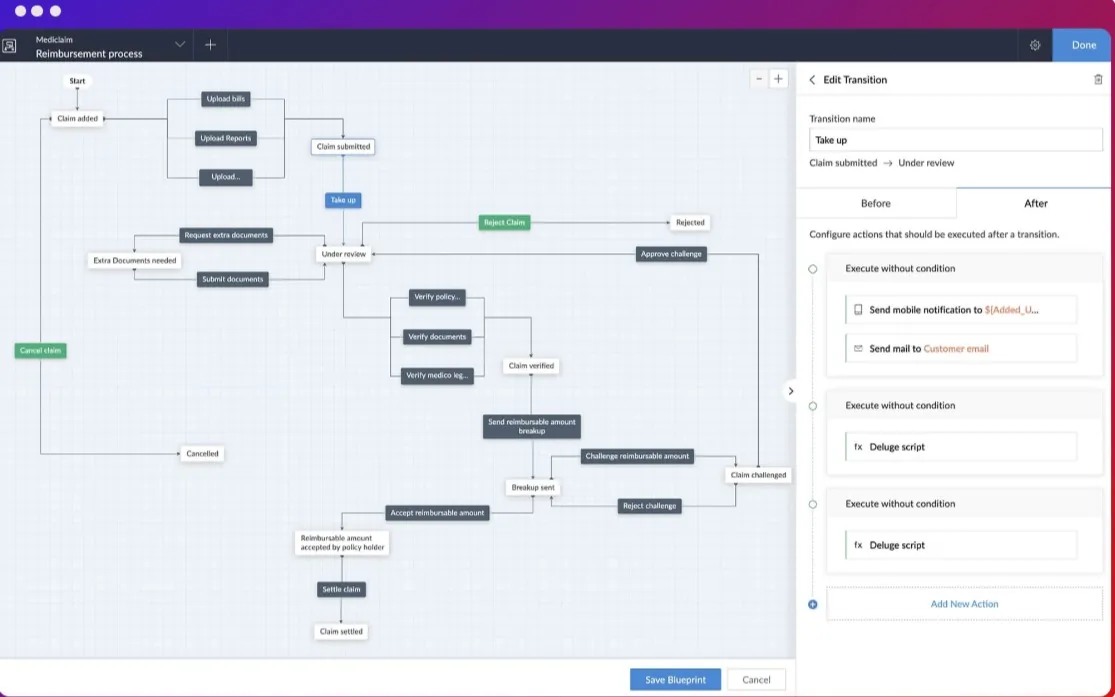Click the Claim submitted state
The width and height of the screenshot is (1115, 697).
point(343,147)
